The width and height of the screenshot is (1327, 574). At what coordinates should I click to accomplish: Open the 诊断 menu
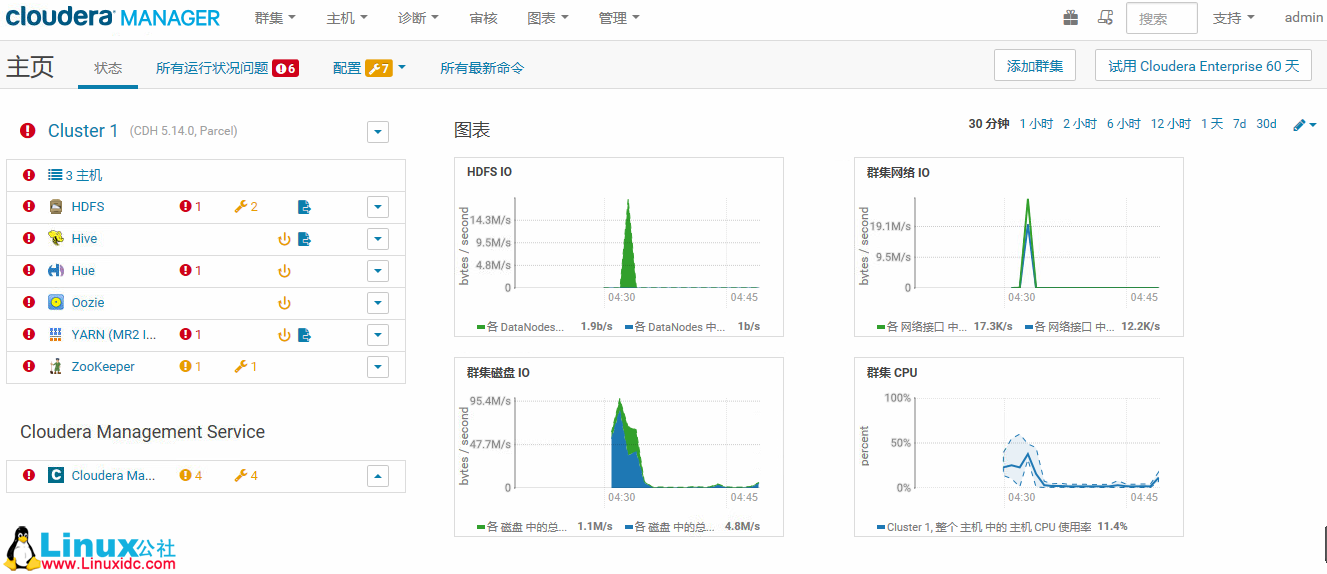coord(419,18)
